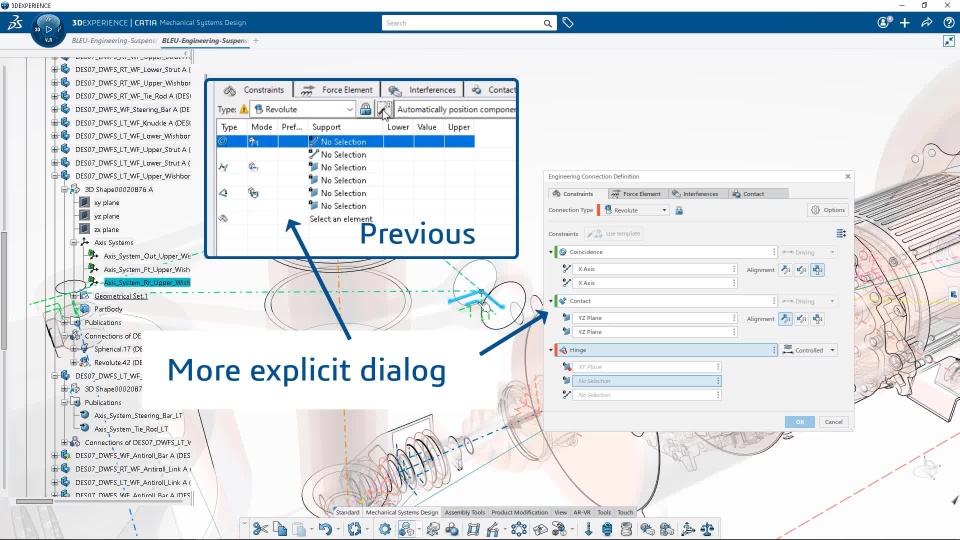Toggle first Alignment option in Coincidence row
This screenshot has height=540, width=960.
[786, 269]
